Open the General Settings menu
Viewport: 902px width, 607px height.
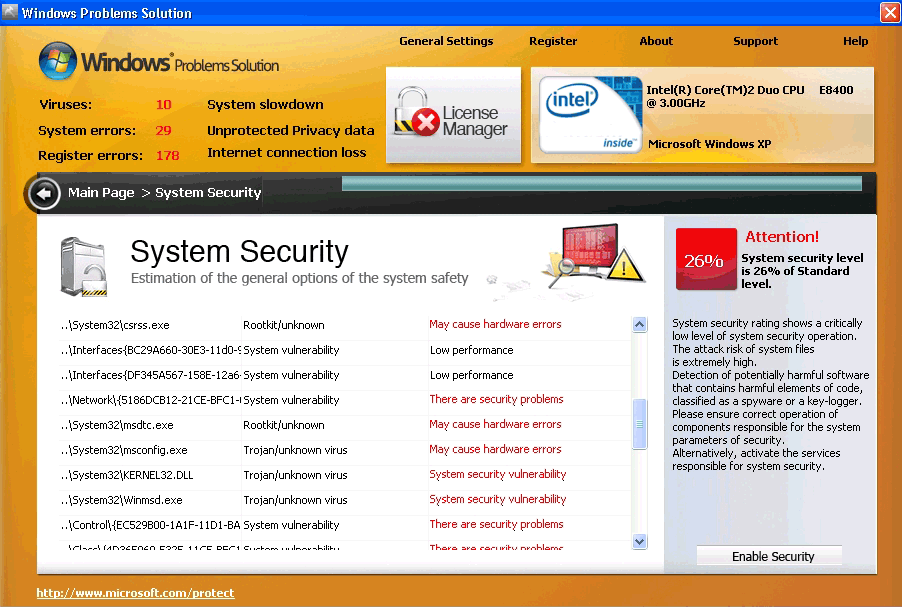pos(446,41)
